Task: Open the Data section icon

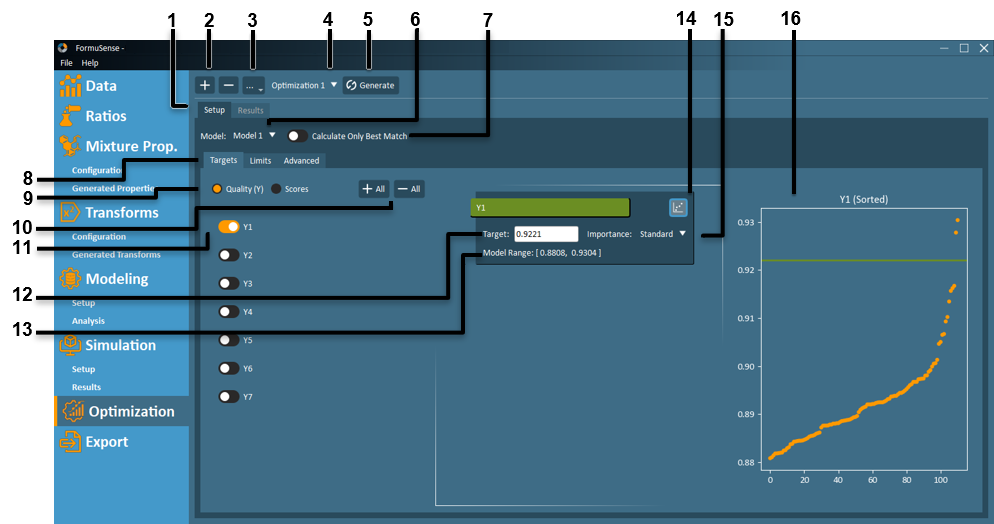Action: tap(70, 86)
